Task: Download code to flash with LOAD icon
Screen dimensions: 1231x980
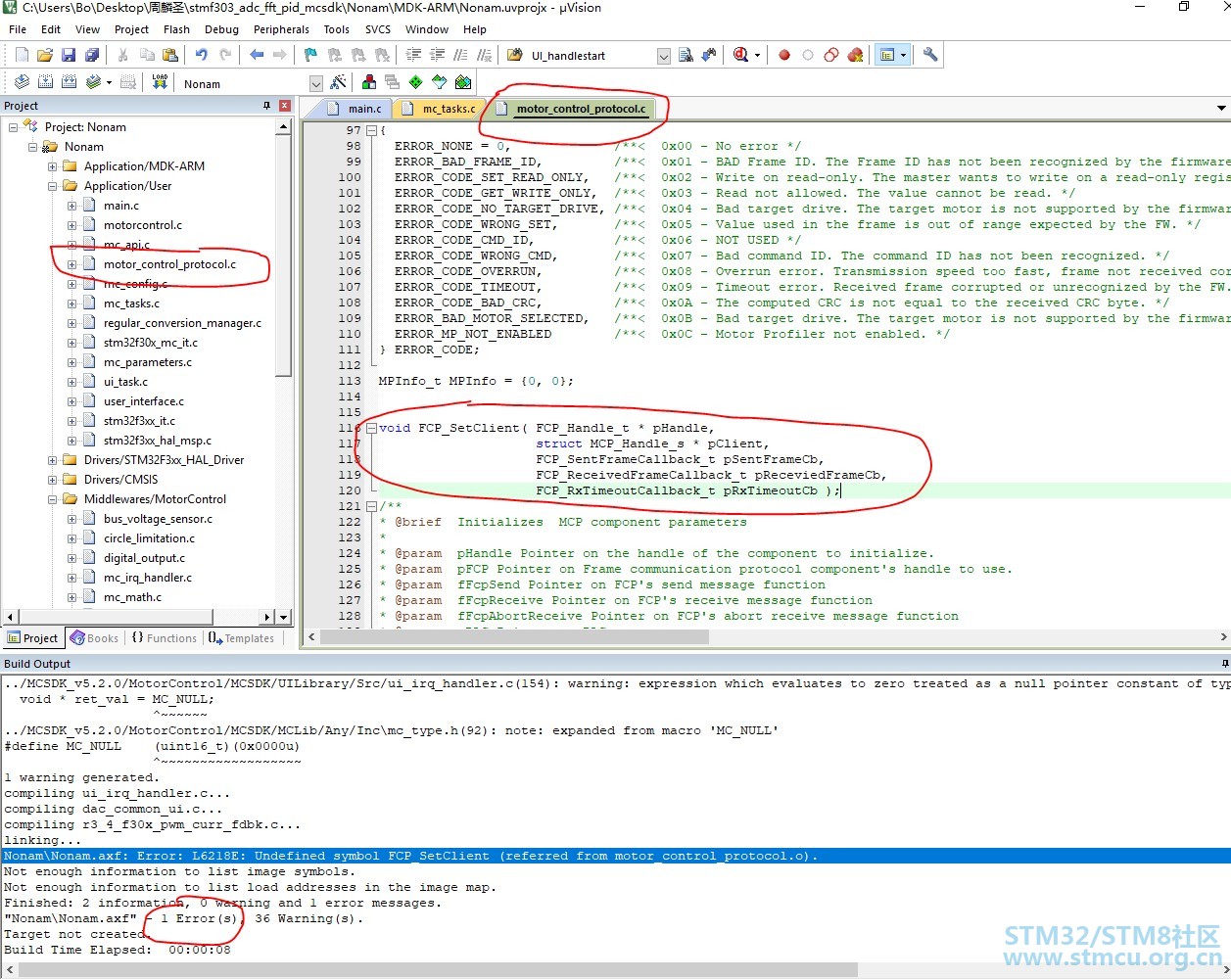Action: tap(160, 82)
